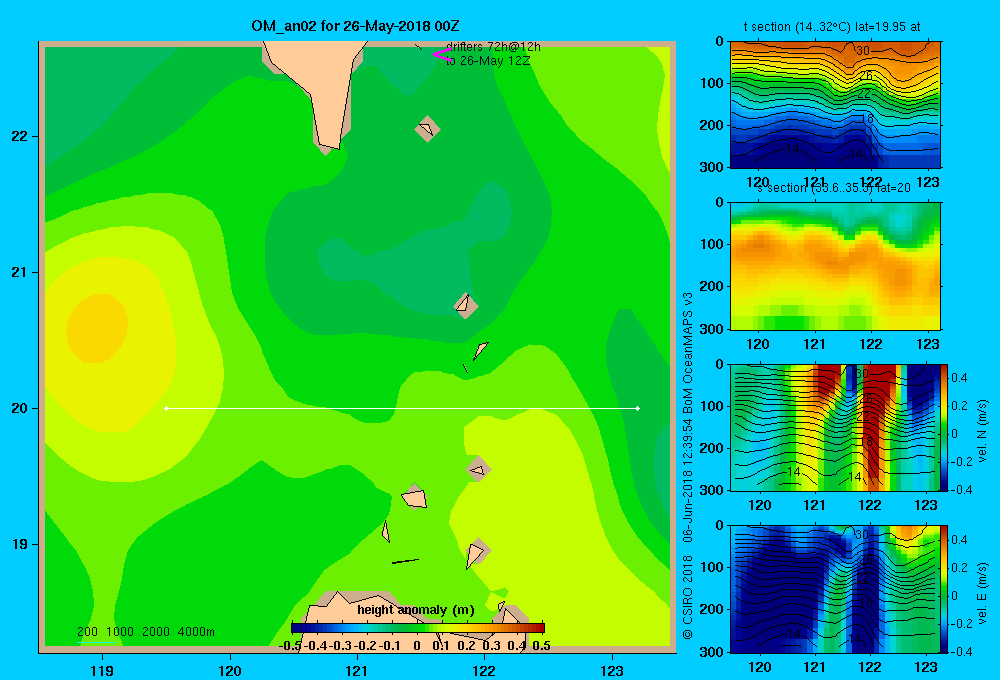Click latitude label 19 on main map axis
Image resolution: width=1000 pixels, height=680 pixels.
point(19,544)
